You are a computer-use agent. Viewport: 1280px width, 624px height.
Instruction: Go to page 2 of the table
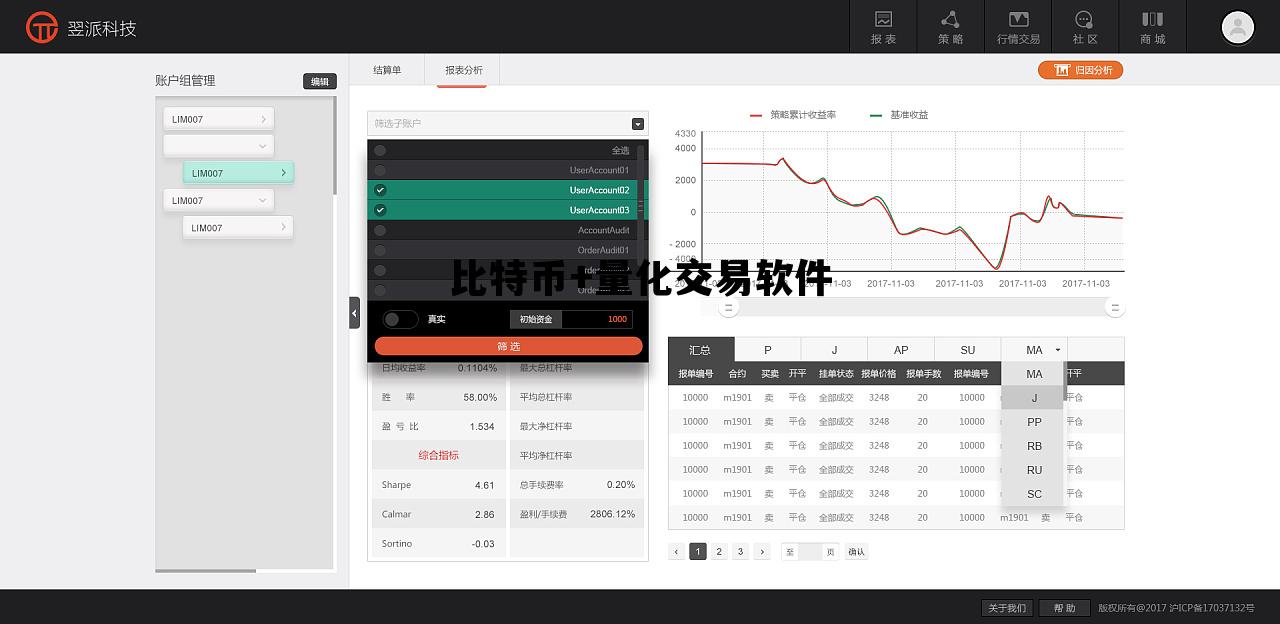click(x=719, y=551)
